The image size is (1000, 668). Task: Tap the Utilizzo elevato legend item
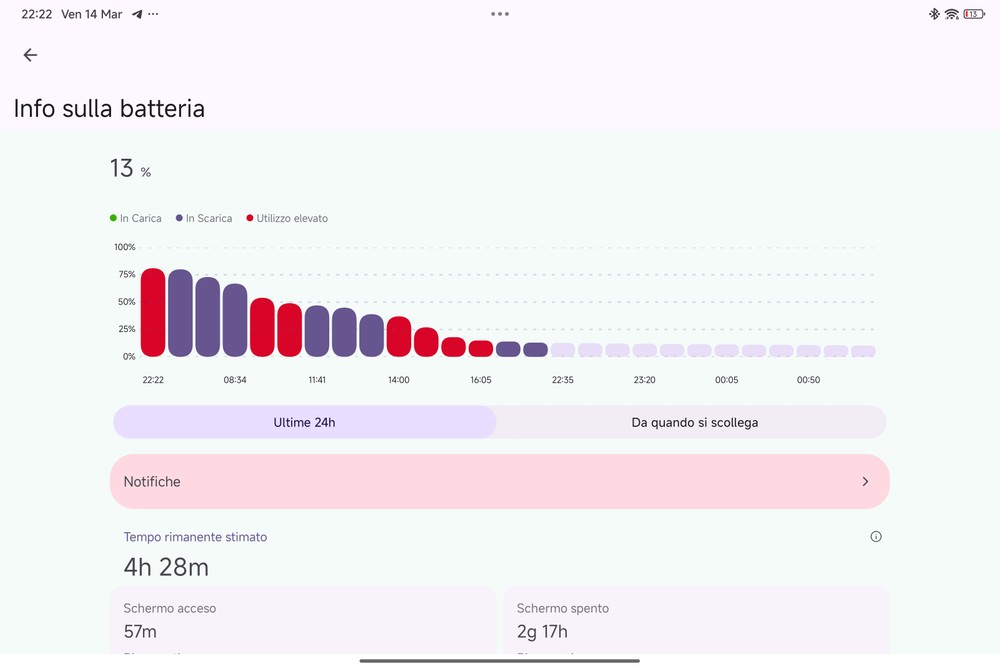[286, 218]
